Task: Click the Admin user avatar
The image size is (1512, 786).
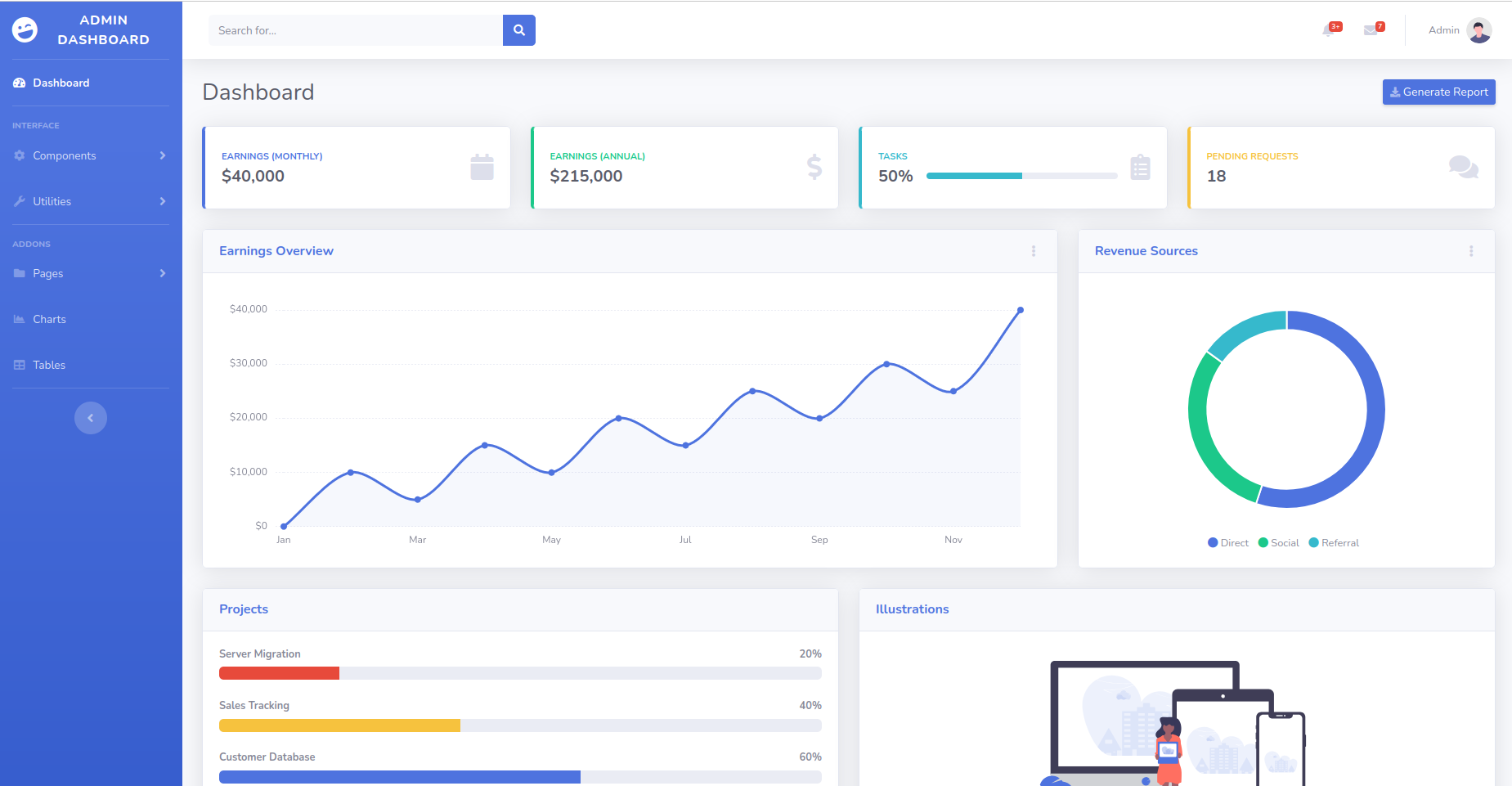Action: click(x=1478, y=30)
